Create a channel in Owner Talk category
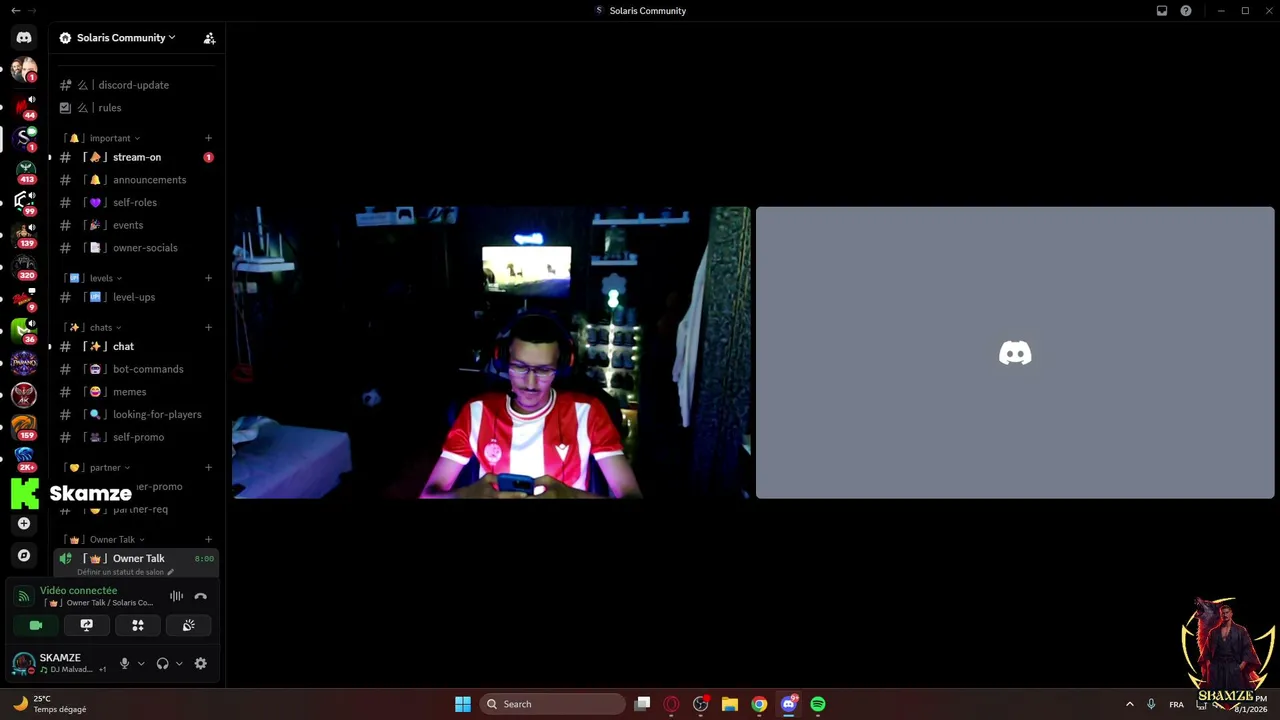This screenshot has height=720, width=1280. tap(208, 539)
